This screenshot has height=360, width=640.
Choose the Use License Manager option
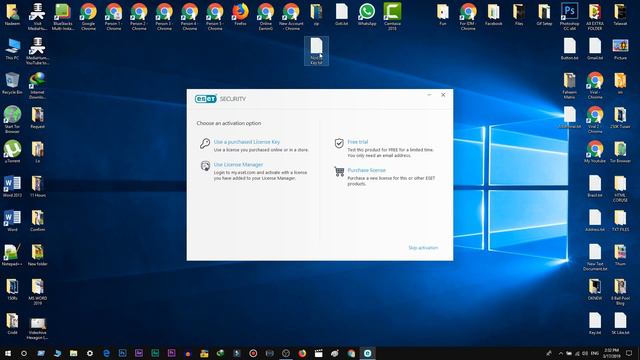238,164
